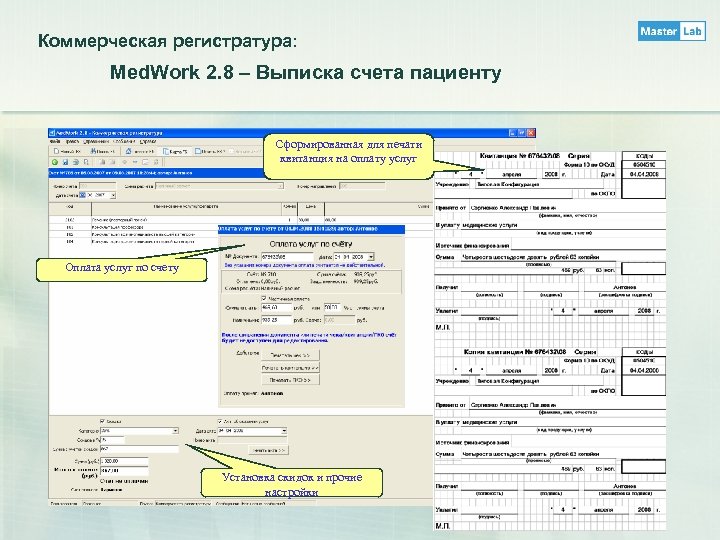Click the first toolbar button with blank page icon
Image resolution: width=720 pixels, height=540 pixels.
(67, 151)
